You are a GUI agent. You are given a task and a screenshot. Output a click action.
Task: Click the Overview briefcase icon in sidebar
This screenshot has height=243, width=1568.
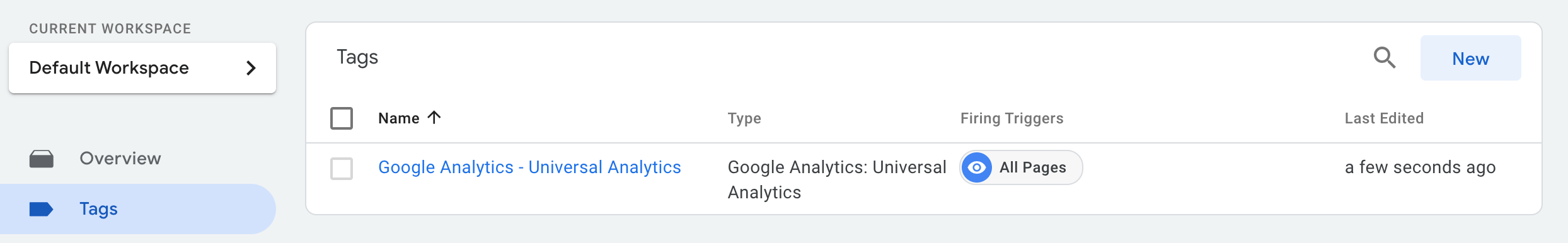[42, 159]
